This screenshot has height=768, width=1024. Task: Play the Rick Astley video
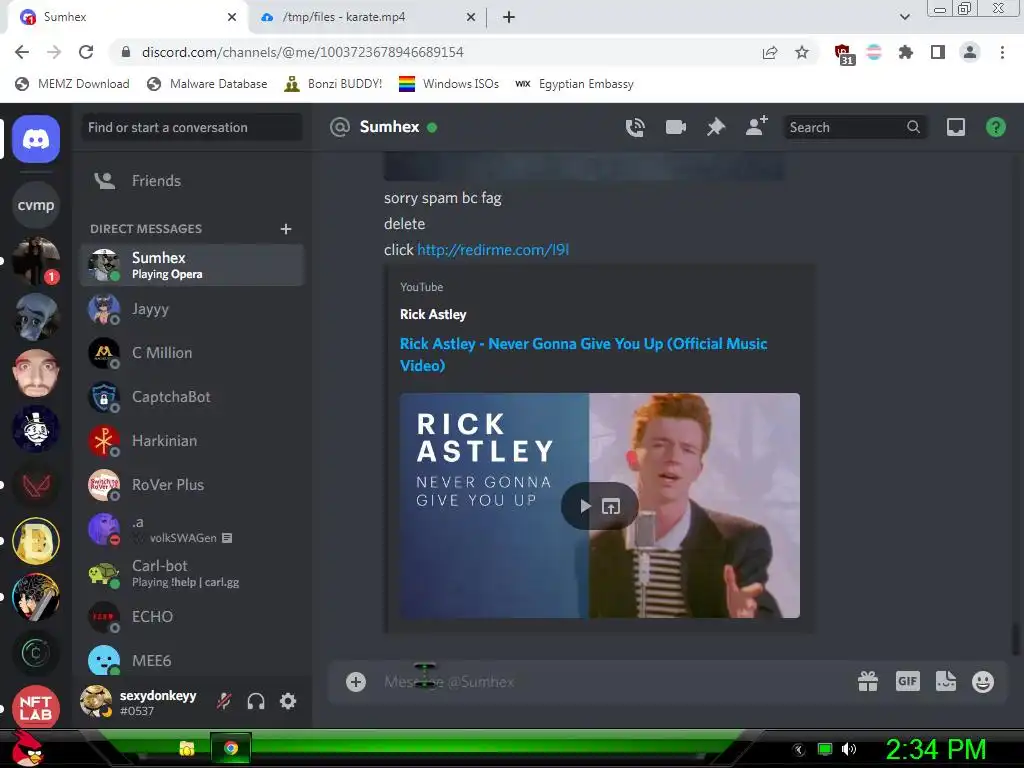(x=586, y=506)
